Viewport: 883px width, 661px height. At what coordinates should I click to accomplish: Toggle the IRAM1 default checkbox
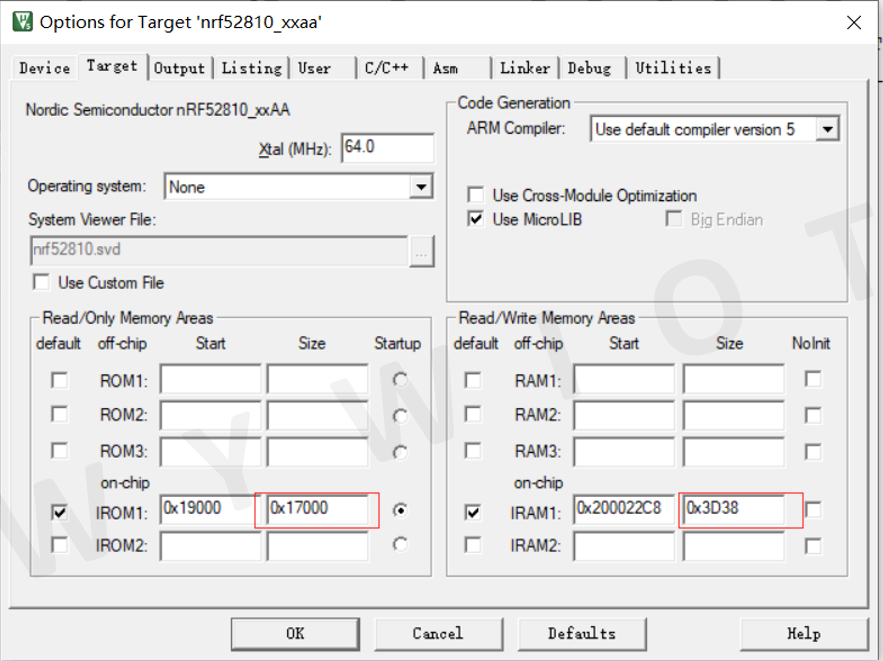pyautogui.click(x=473, y=512)
